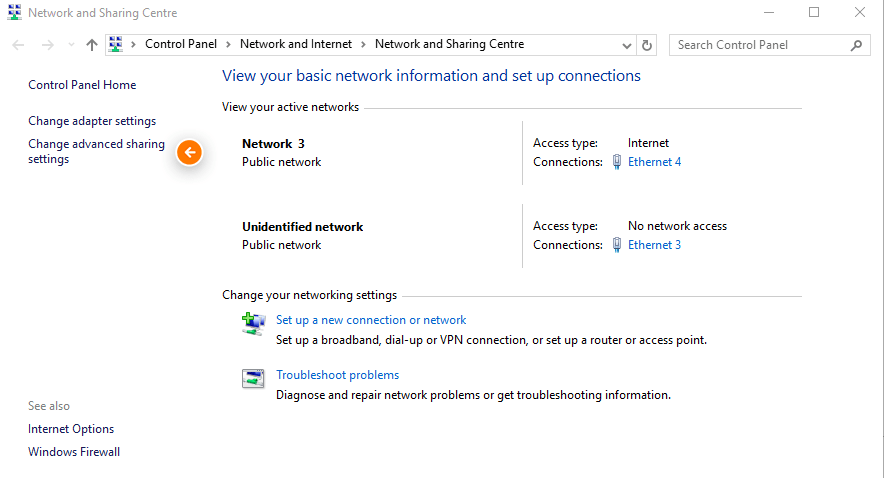The image size is (884, 478).
Task: Click the search magnifier icon
Action: click(x=856, y=45)
